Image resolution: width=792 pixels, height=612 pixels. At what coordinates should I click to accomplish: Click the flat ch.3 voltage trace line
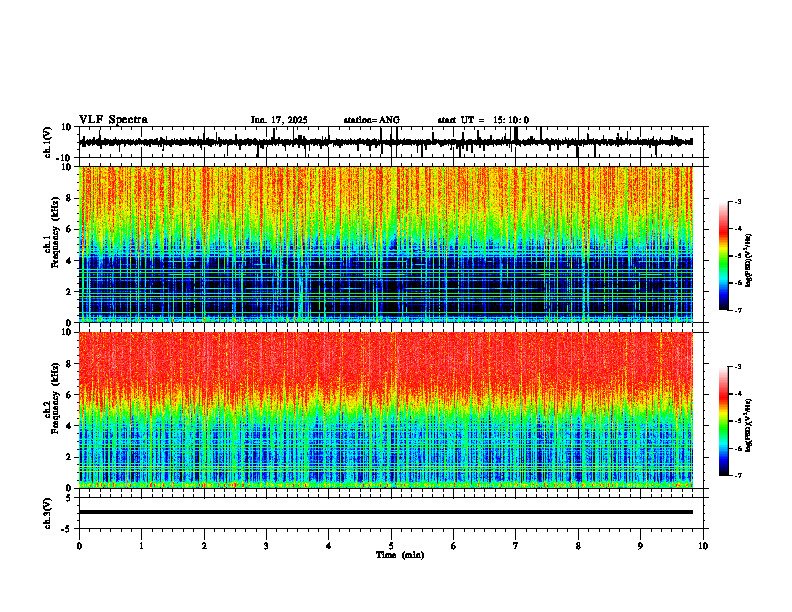click(385, 512)
